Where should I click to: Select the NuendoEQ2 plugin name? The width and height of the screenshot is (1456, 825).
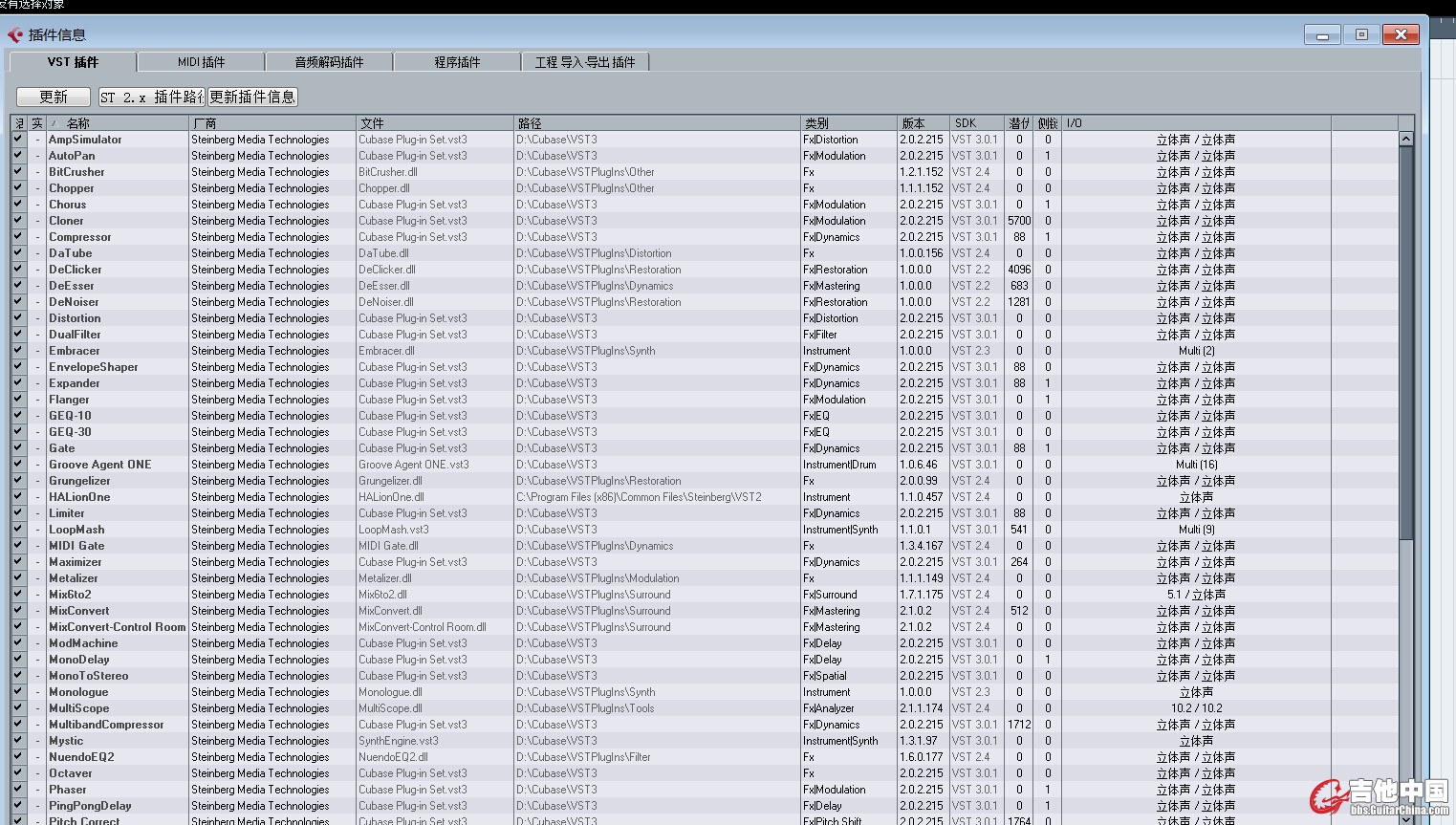81,757
